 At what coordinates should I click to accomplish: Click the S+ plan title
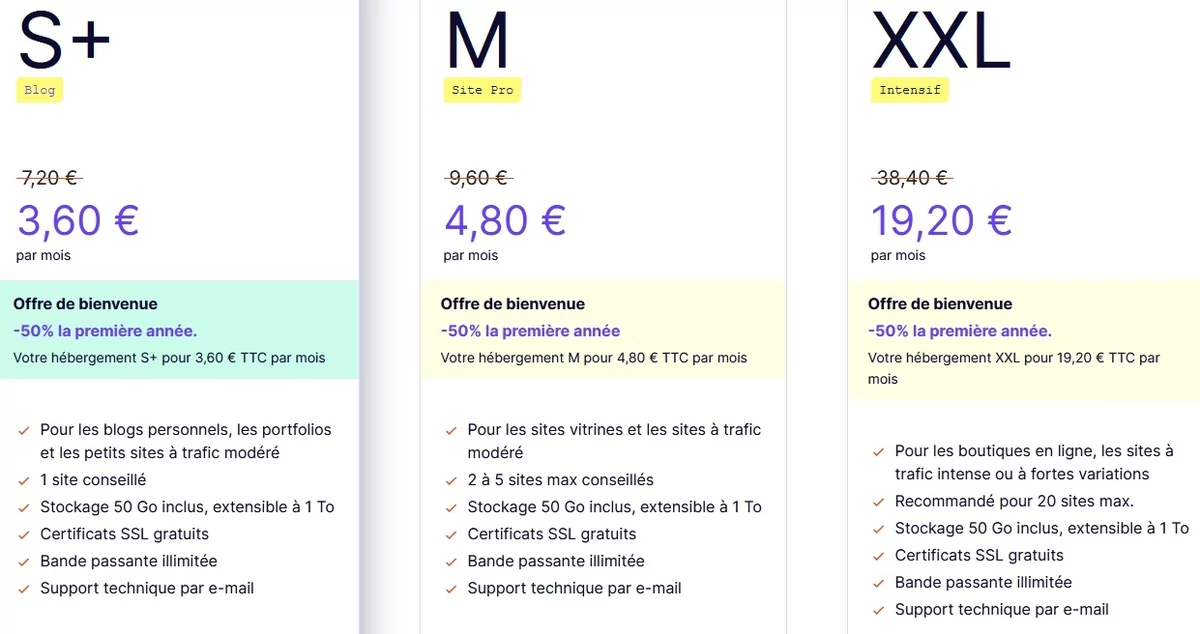[x=64, y=40]
